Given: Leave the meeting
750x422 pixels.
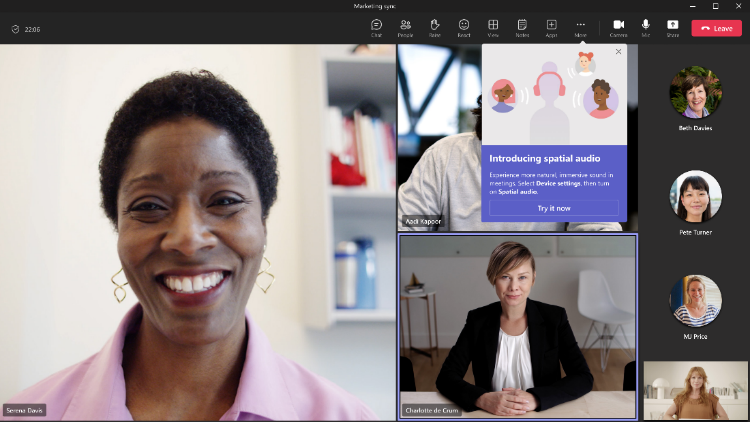Looking at the screenshot, I should (716, 28).
